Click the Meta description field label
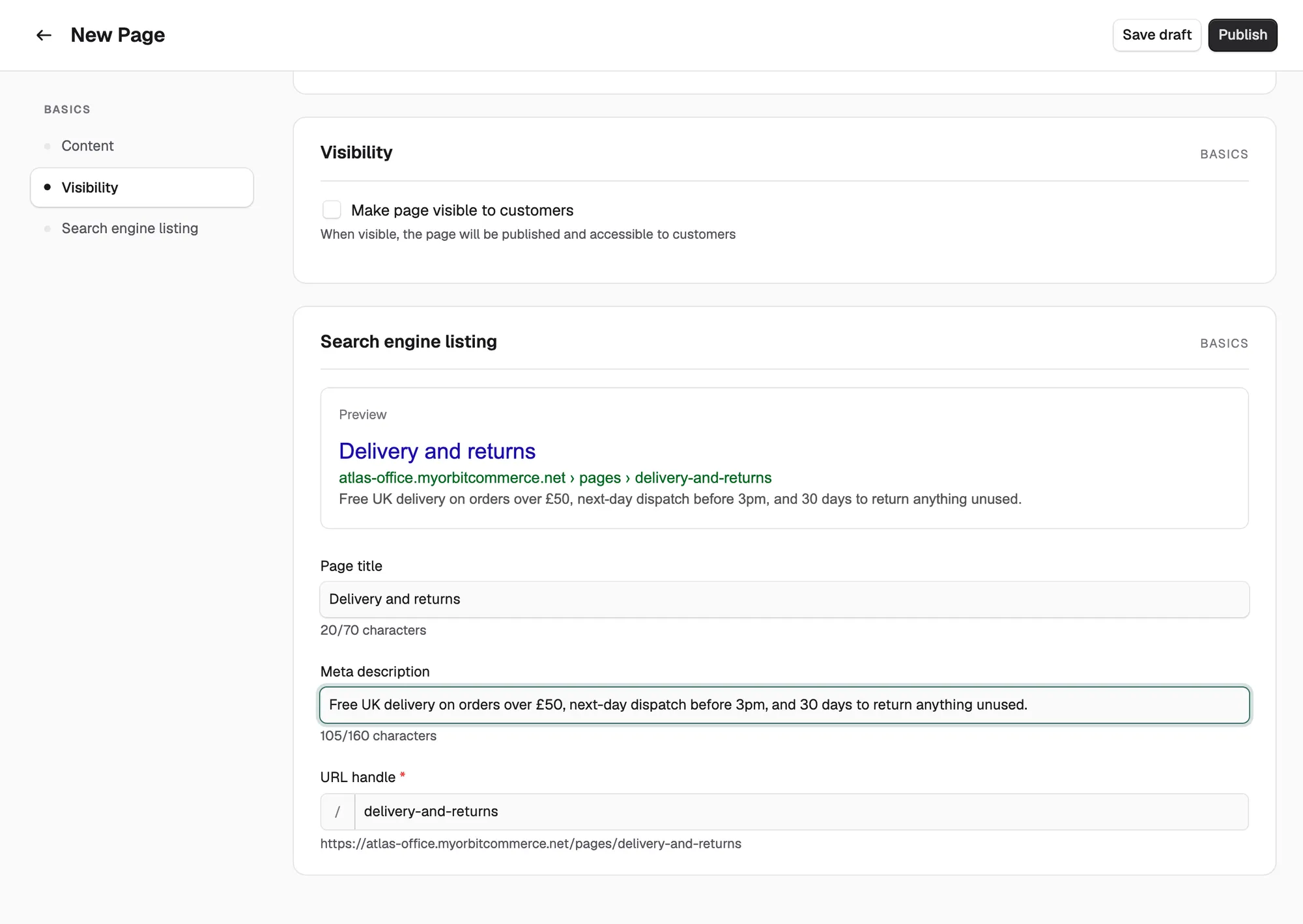Image resolution: width=1303 pixels, height=924 pixels. 375,672
